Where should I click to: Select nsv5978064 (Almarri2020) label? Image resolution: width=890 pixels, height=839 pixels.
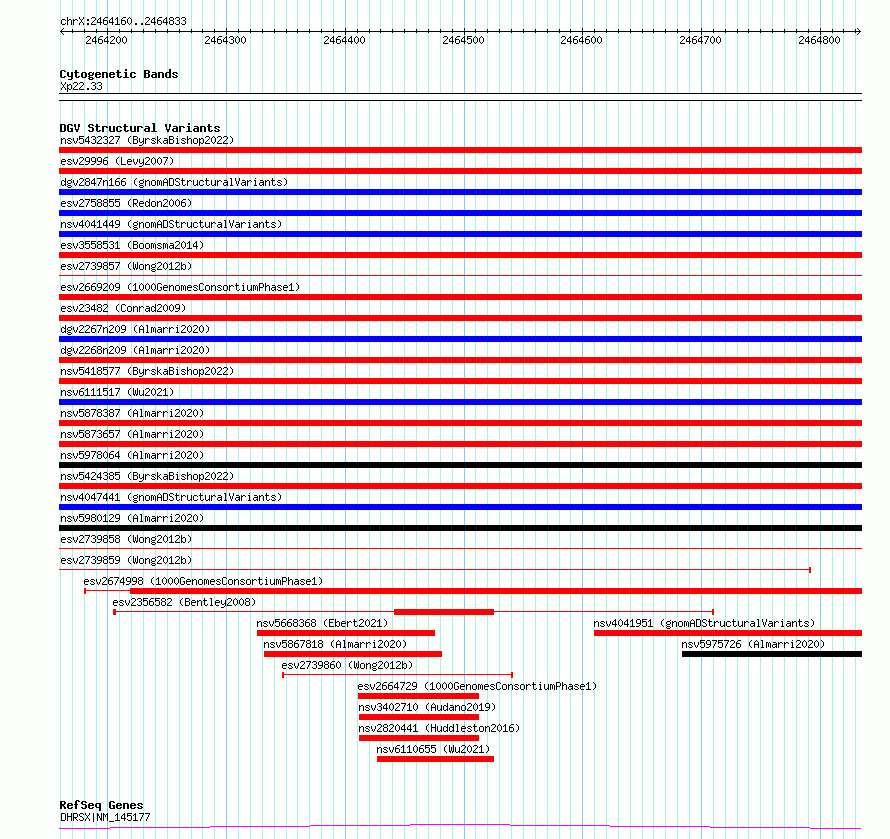pyautogui.click(x=132, y=455)
